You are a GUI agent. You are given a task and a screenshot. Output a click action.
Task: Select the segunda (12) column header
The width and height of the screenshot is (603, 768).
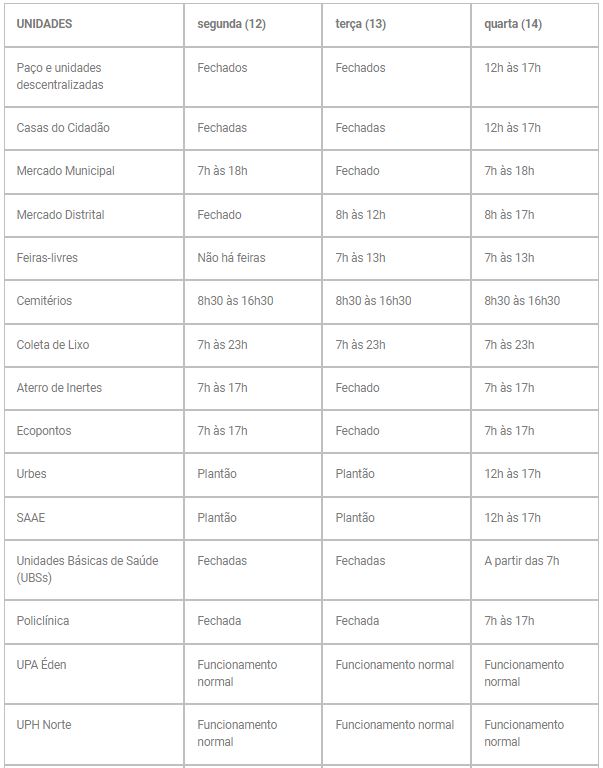(231, 24)
